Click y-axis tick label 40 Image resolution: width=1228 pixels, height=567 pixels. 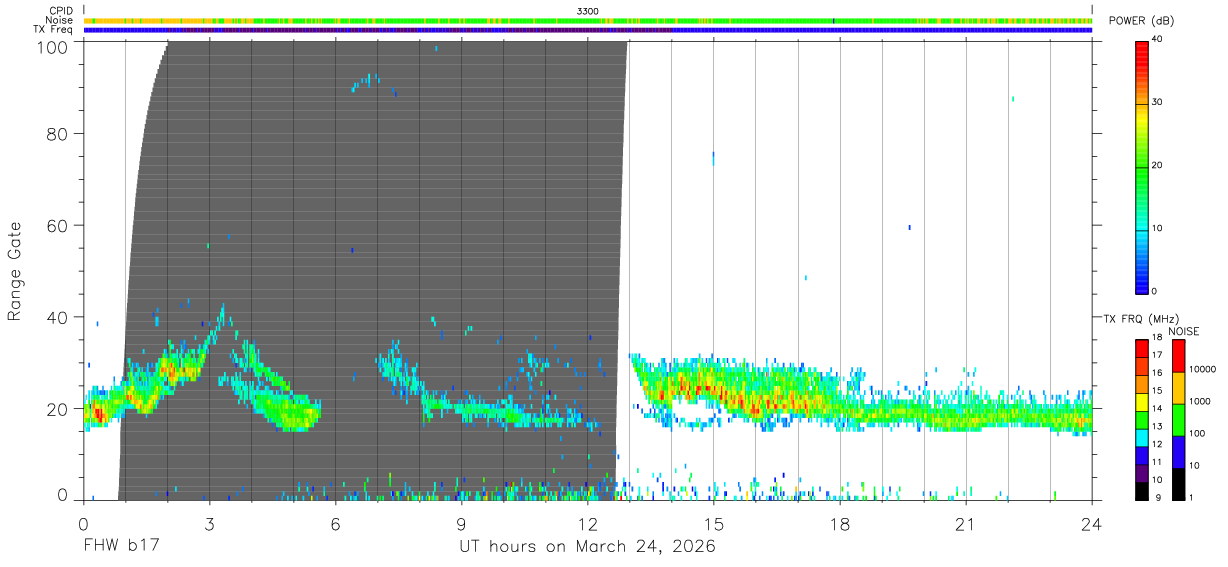coord(57,317)
